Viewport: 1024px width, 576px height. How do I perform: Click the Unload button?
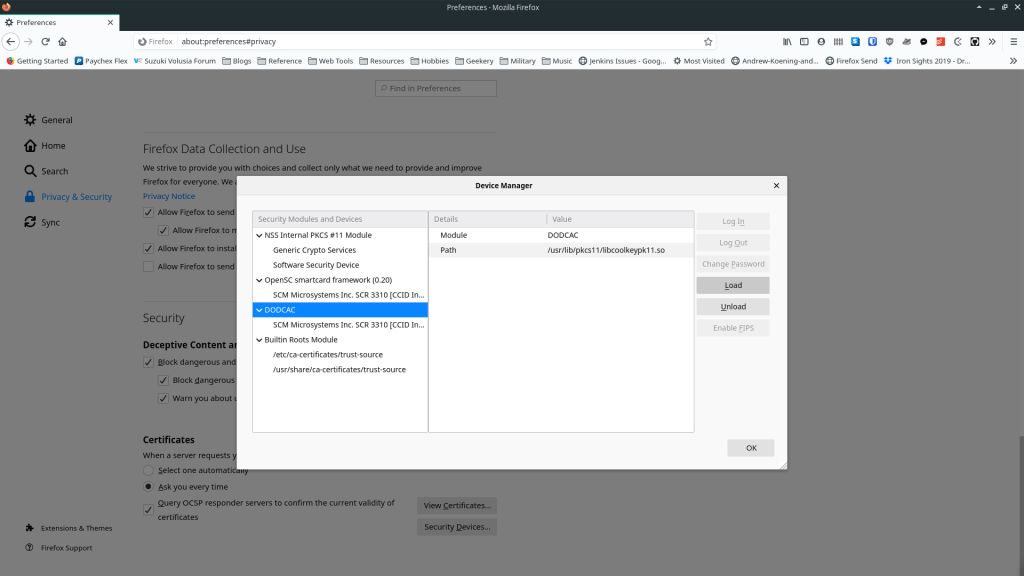tap(733, 307)
